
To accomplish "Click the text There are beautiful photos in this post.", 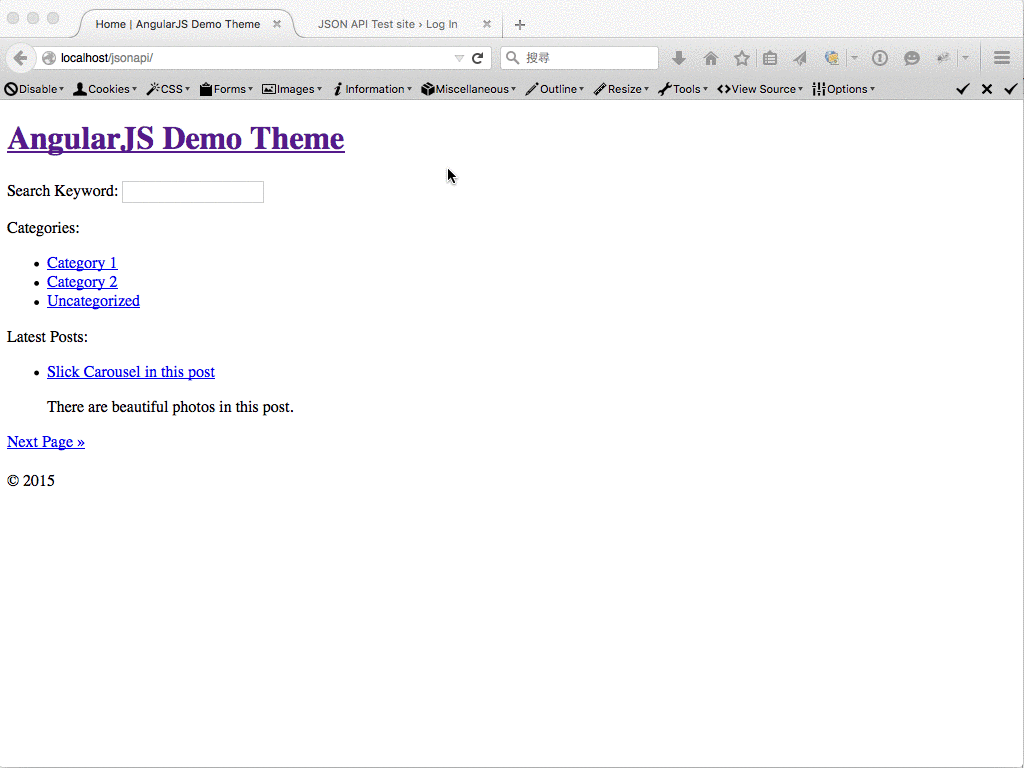I will (170, 407).
